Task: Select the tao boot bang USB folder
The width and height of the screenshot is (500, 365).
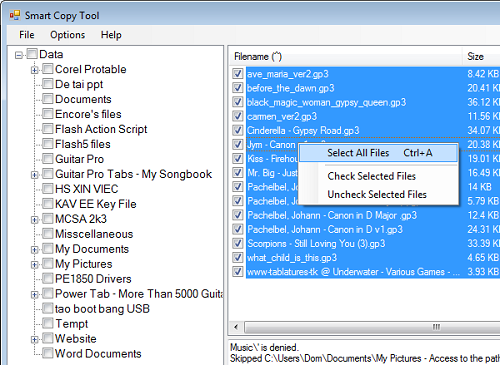Action: (x=102, y=309)
